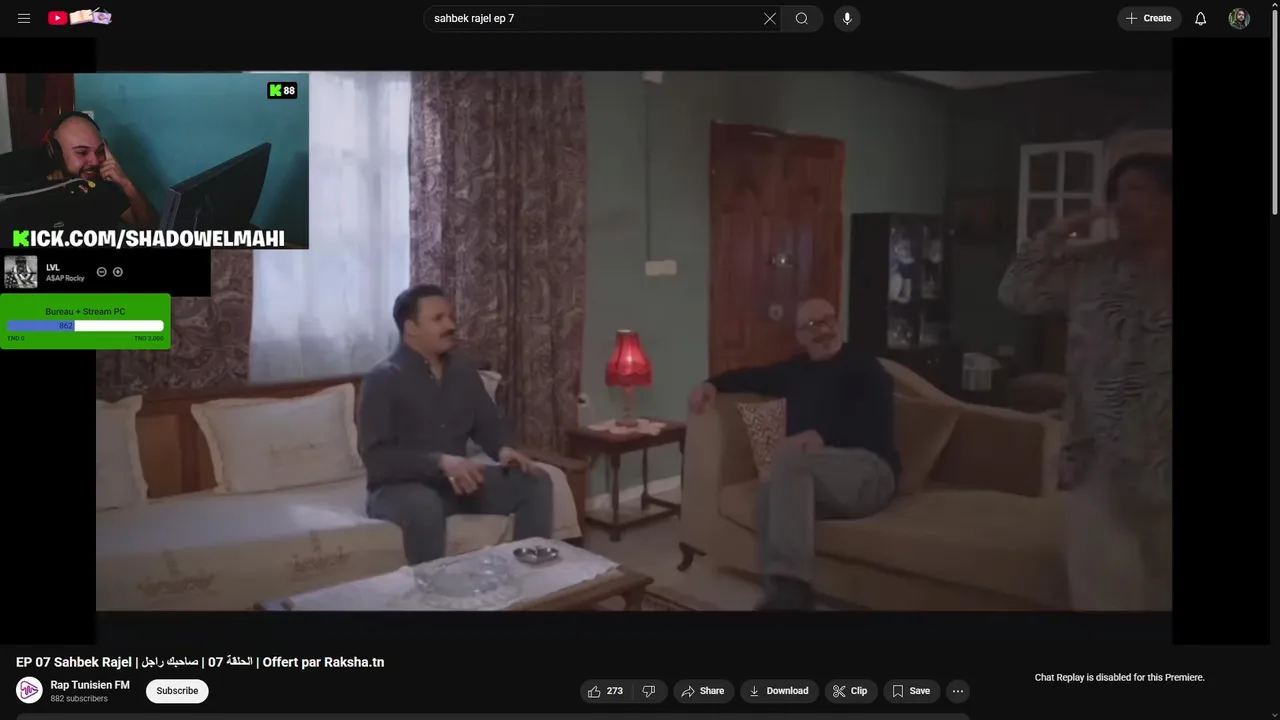Open Rap Tunisien FM channel name link
This screenshot has height=720, width=1280.
(90, 685)
